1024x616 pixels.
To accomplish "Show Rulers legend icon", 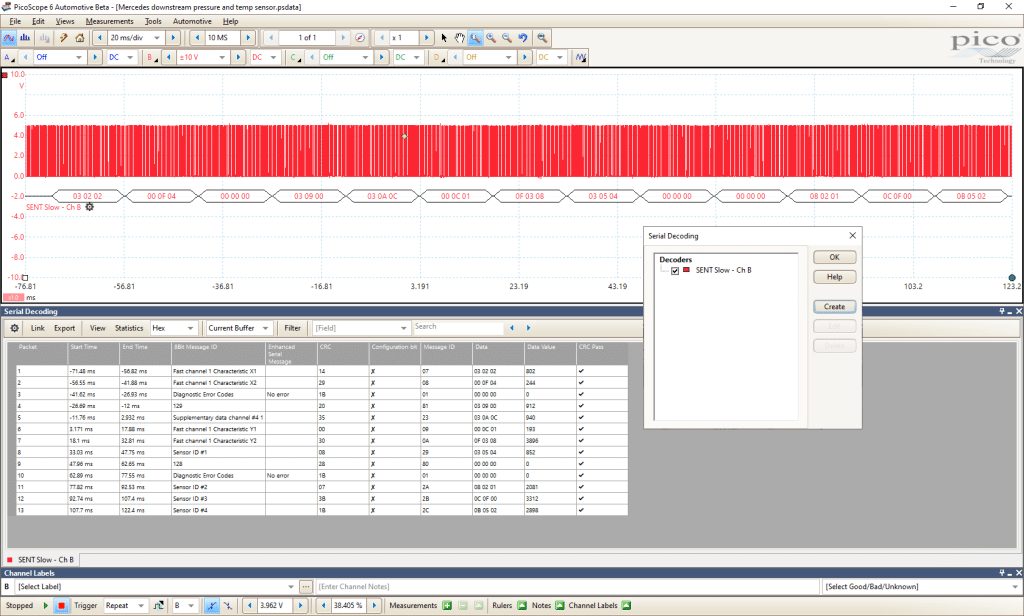I will (522, 606).
